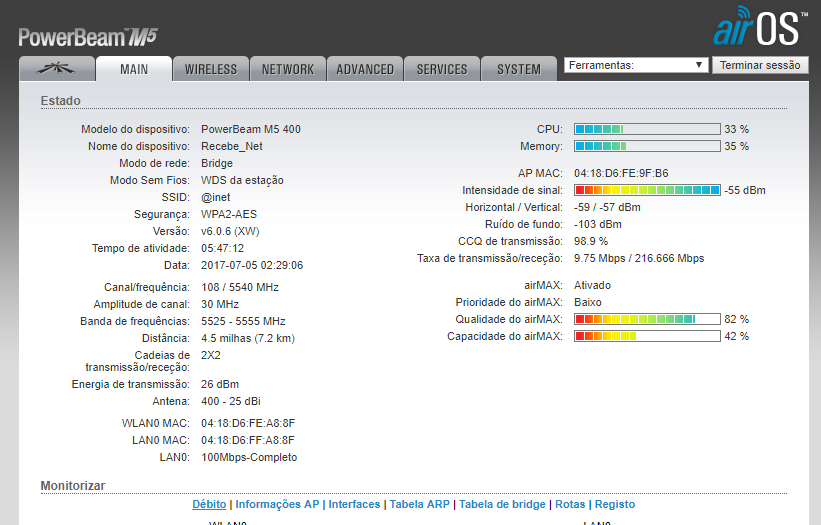Click the 108 / 5540 MHz channel value
This screenshot has height=525, width=821.
(240, 287)
